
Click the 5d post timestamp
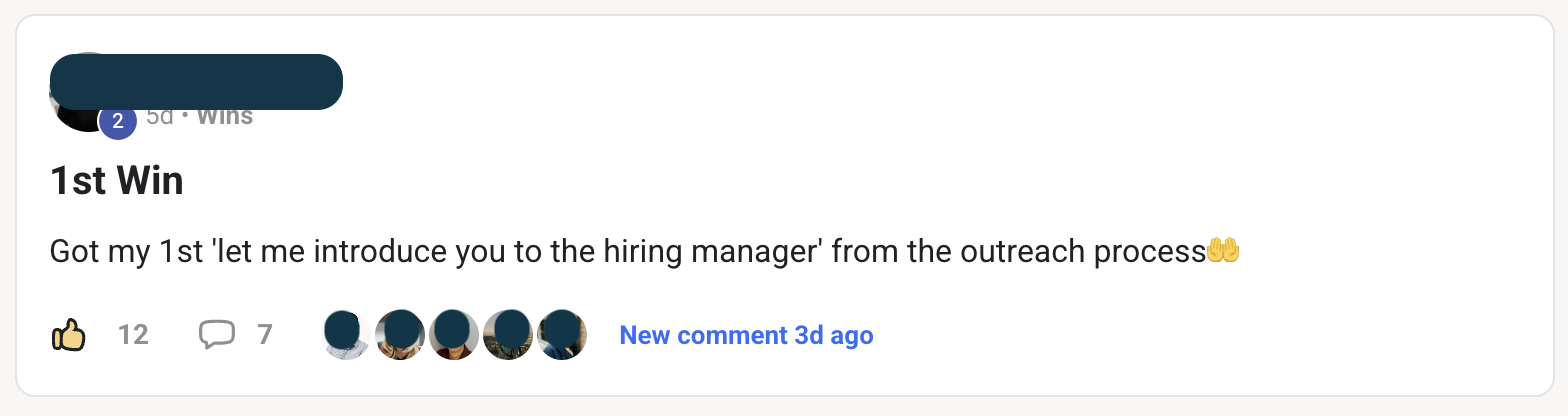point(160,116)
